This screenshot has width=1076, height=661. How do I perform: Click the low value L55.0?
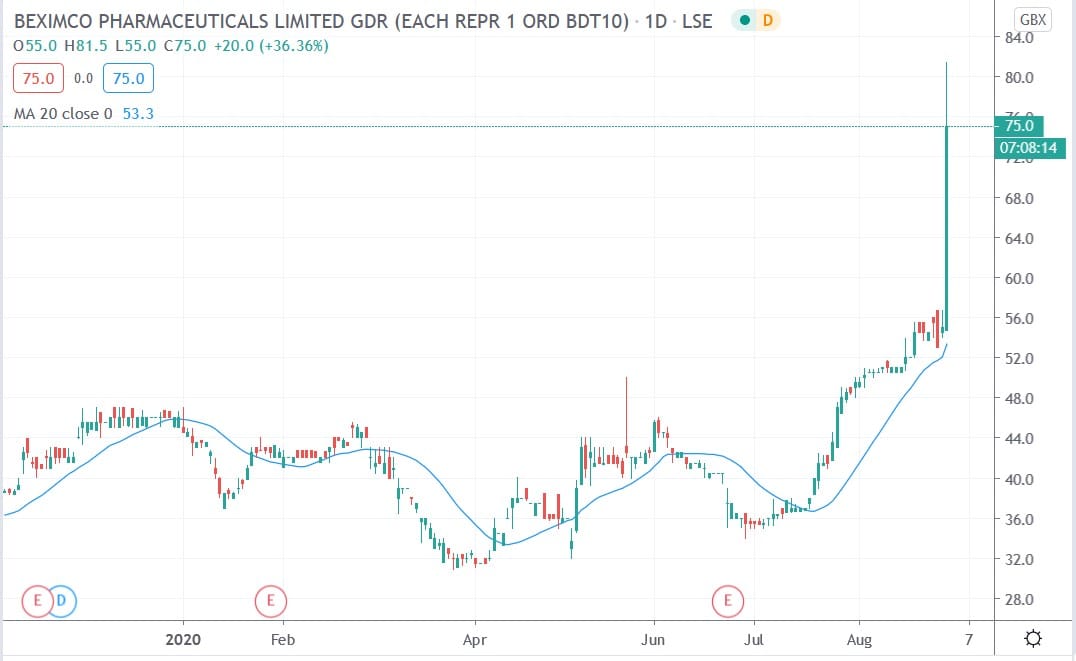[x=135, y=46]
